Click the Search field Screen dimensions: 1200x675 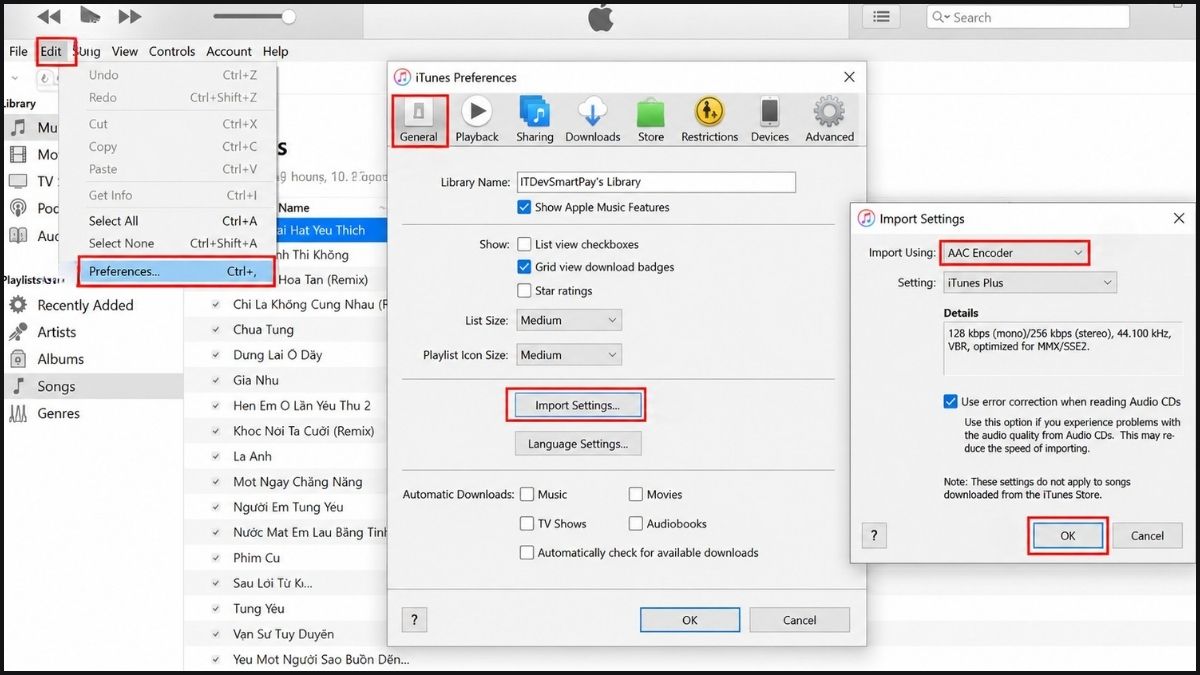click(1028, 17)
